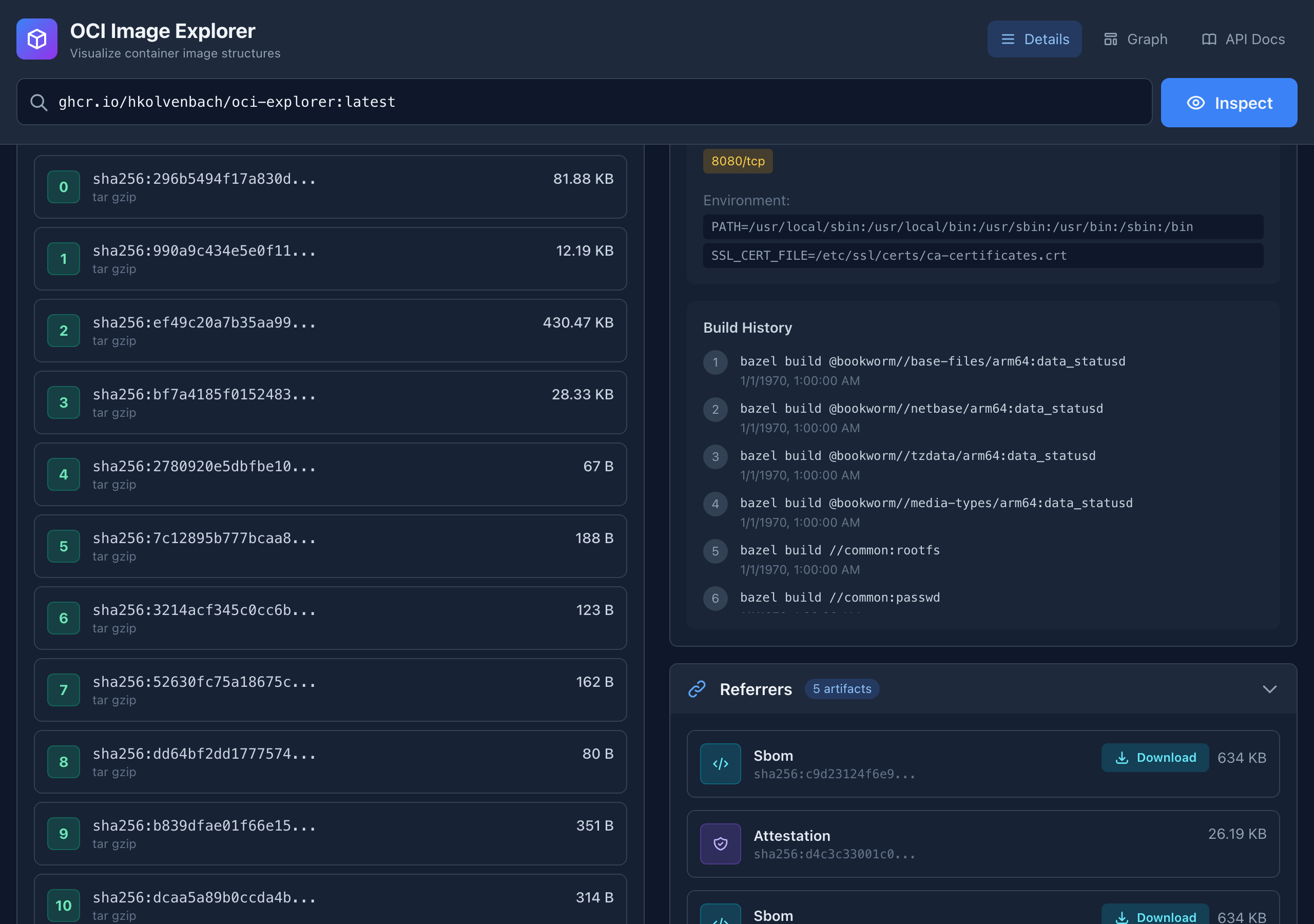Screen dimensions: 1314x924
Task: Click the layer 4 index badge
Action: [64, 474]
